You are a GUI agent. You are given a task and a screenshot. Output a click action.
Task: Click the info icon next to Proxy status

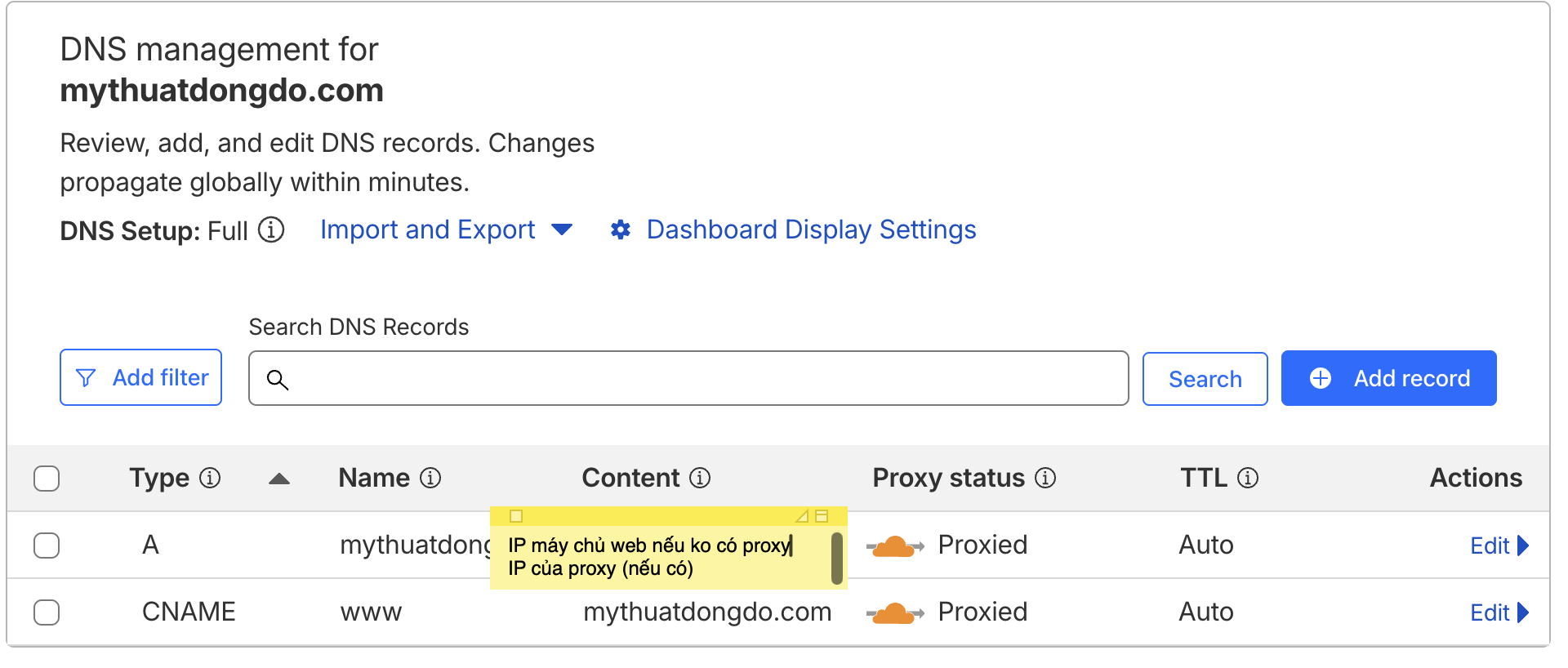[x=1045, y=478]
